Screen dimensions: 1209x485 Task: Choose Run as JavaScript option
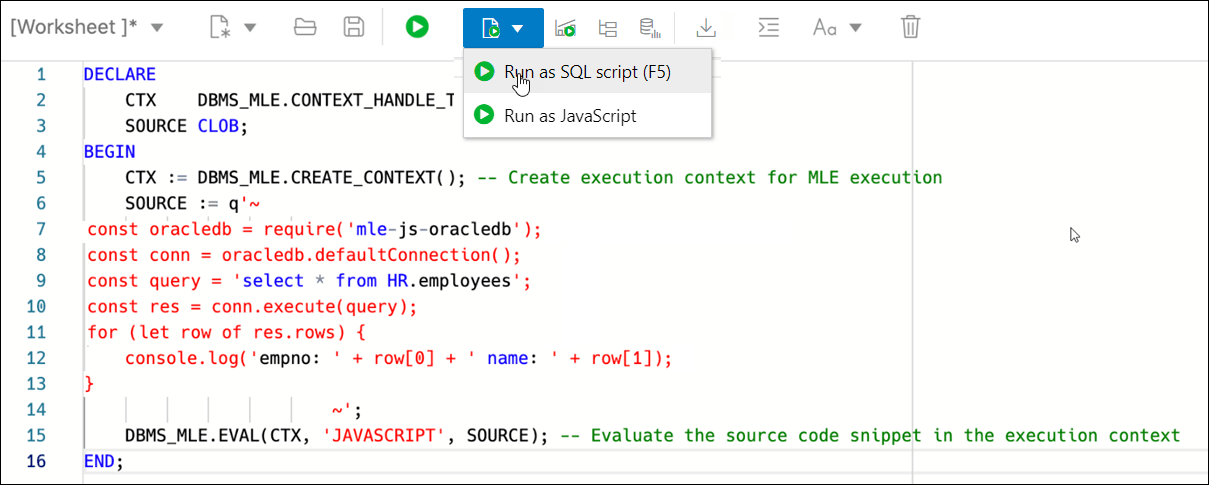570,115
